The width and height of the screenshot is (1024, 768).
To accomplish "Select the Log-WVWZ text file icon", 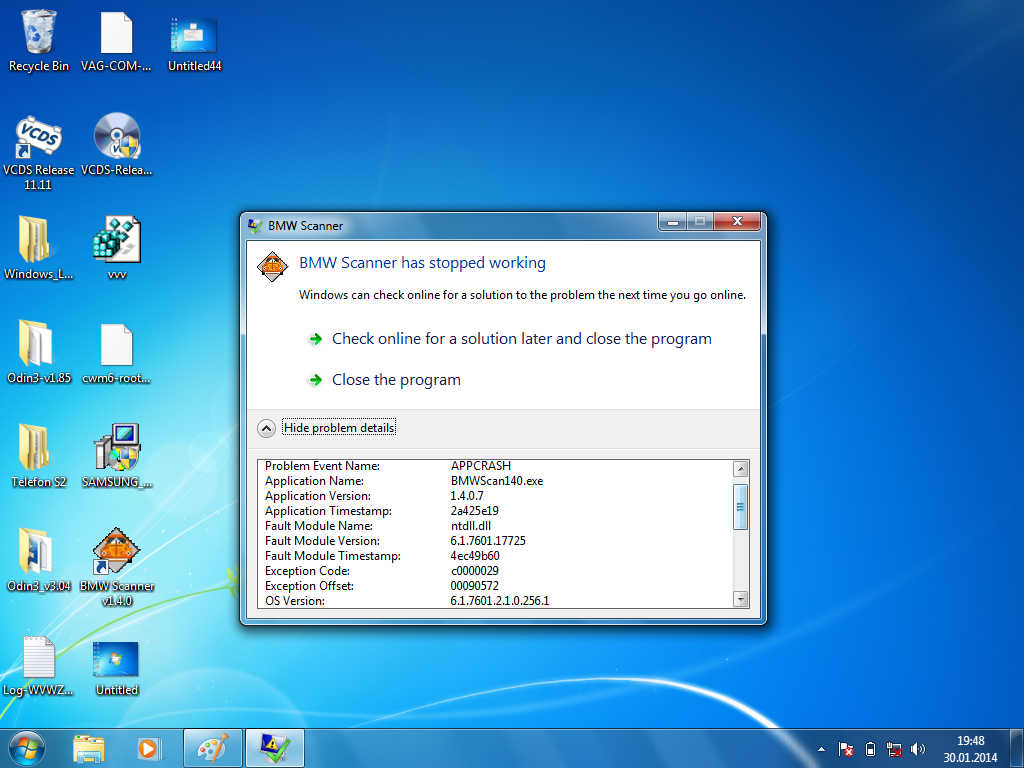I will click(39, 666).
